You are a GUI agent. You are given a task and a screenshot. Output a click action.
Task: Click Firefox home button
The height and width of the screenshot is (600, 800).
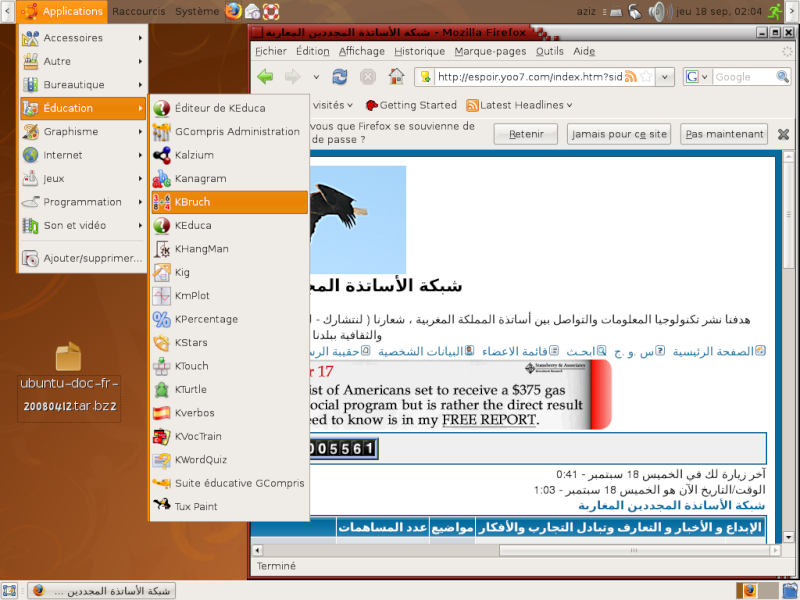point(396,77)
